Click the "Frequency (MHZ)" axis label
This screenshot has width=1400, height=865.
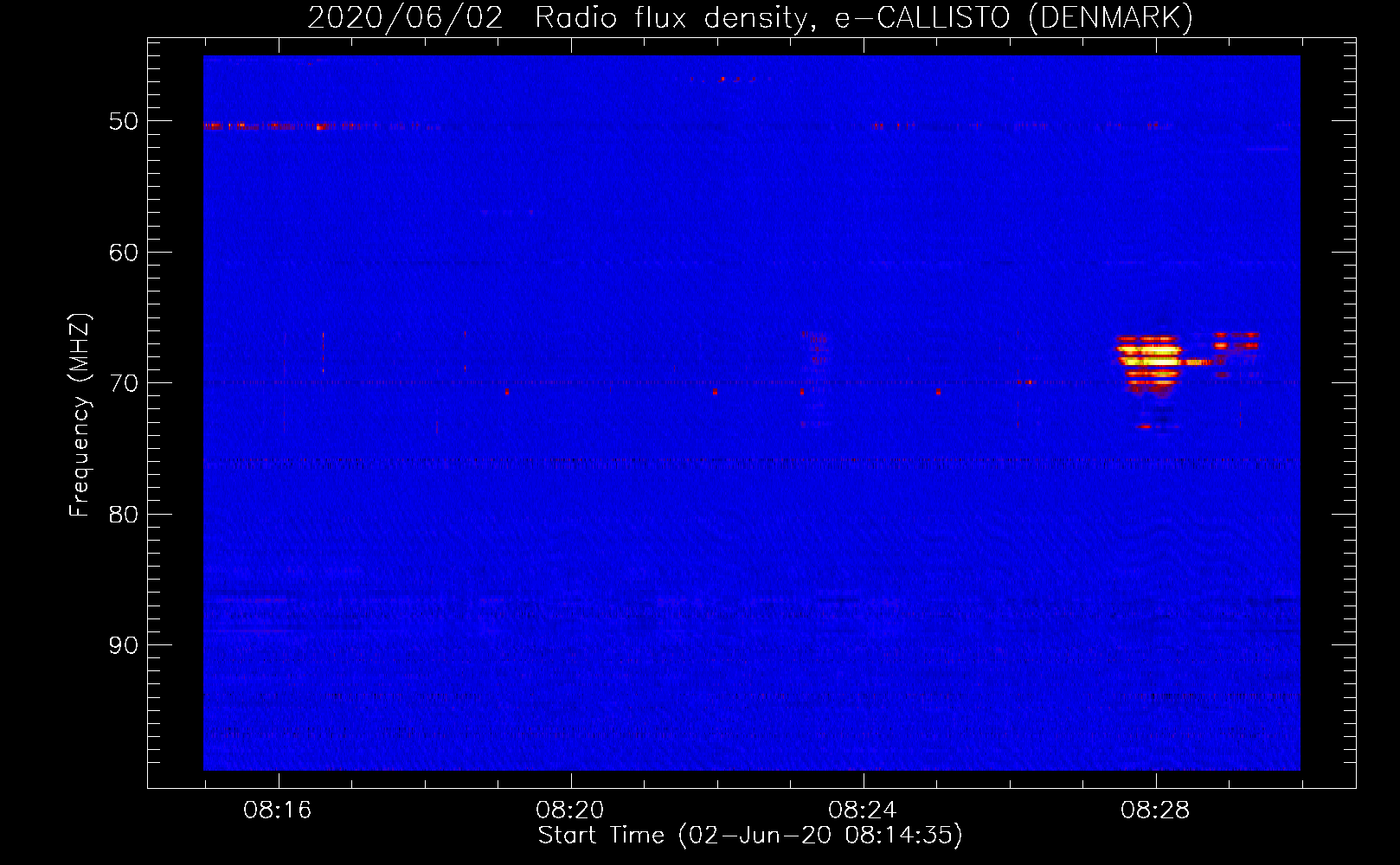[80, 415]
